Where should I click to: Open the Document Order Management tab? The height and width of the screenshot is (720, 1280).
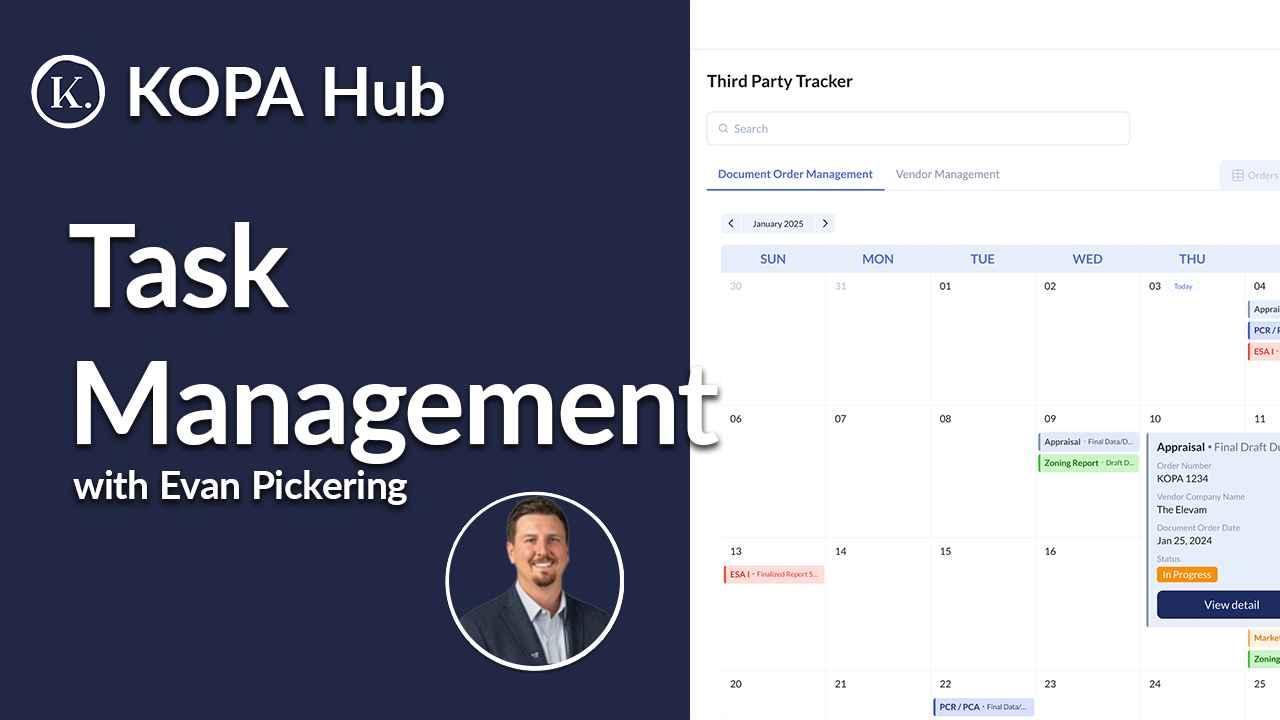(x=795, y=174)
